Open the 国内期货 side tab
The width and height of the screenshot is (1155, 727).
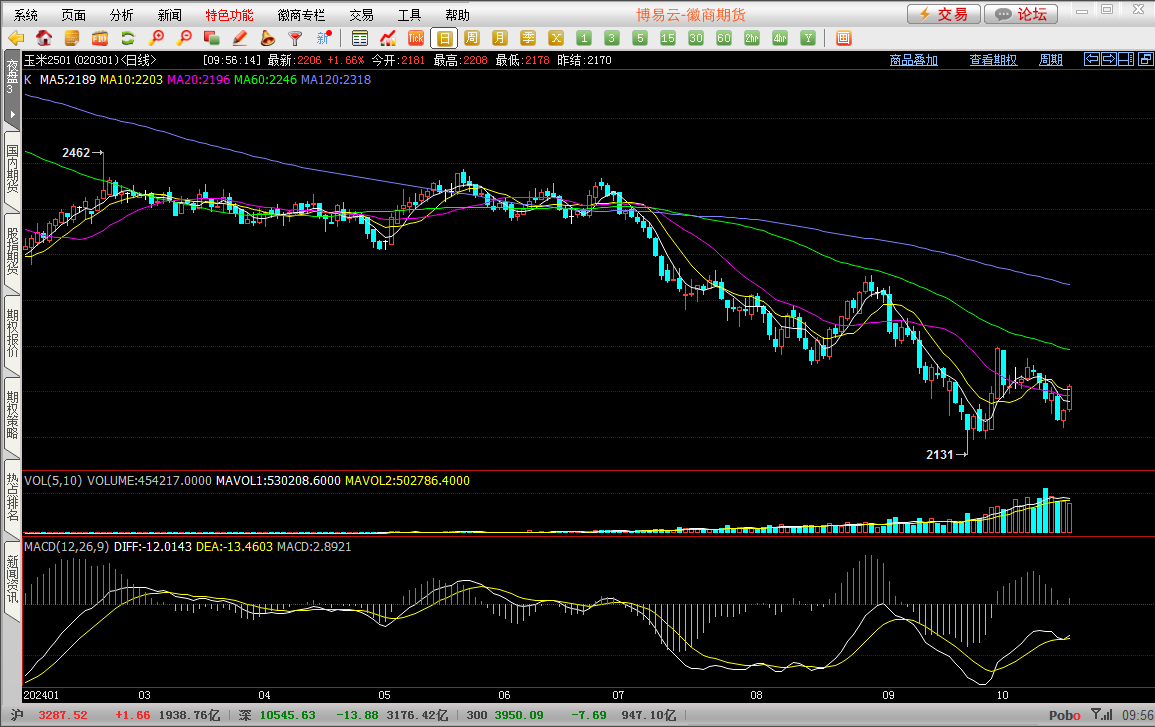[x=12, y=170]
